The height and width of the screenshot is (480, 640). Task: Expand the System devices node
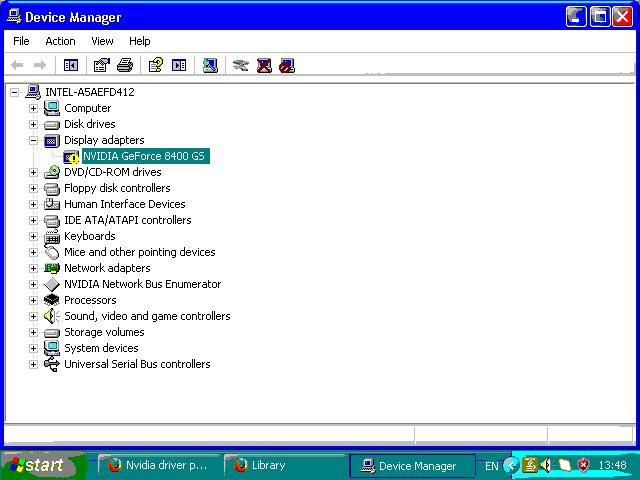pyautogui.click(x=33, y=348)
